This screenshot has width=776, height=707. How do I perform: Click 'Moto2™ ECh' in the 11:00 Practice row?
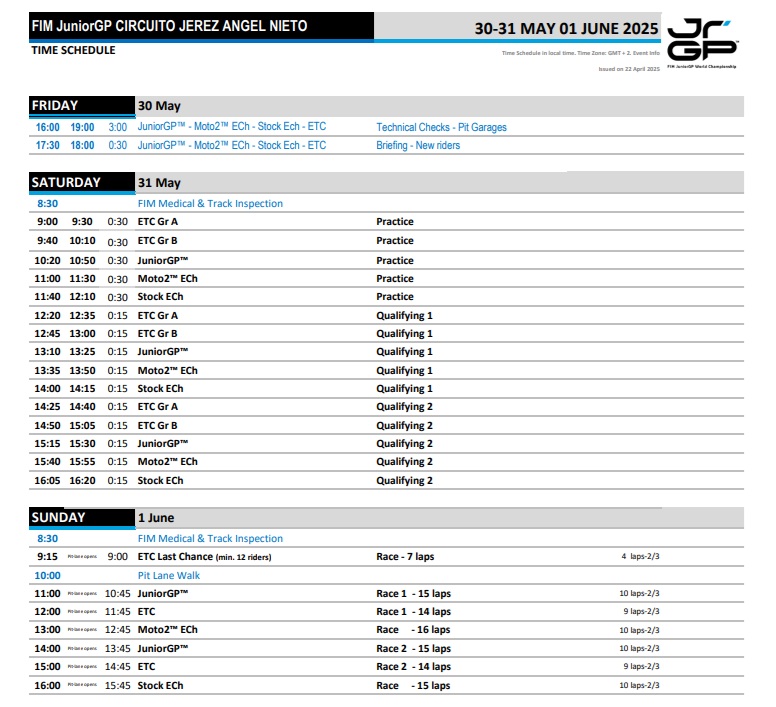pyautogui.click(x=167, y=279)
